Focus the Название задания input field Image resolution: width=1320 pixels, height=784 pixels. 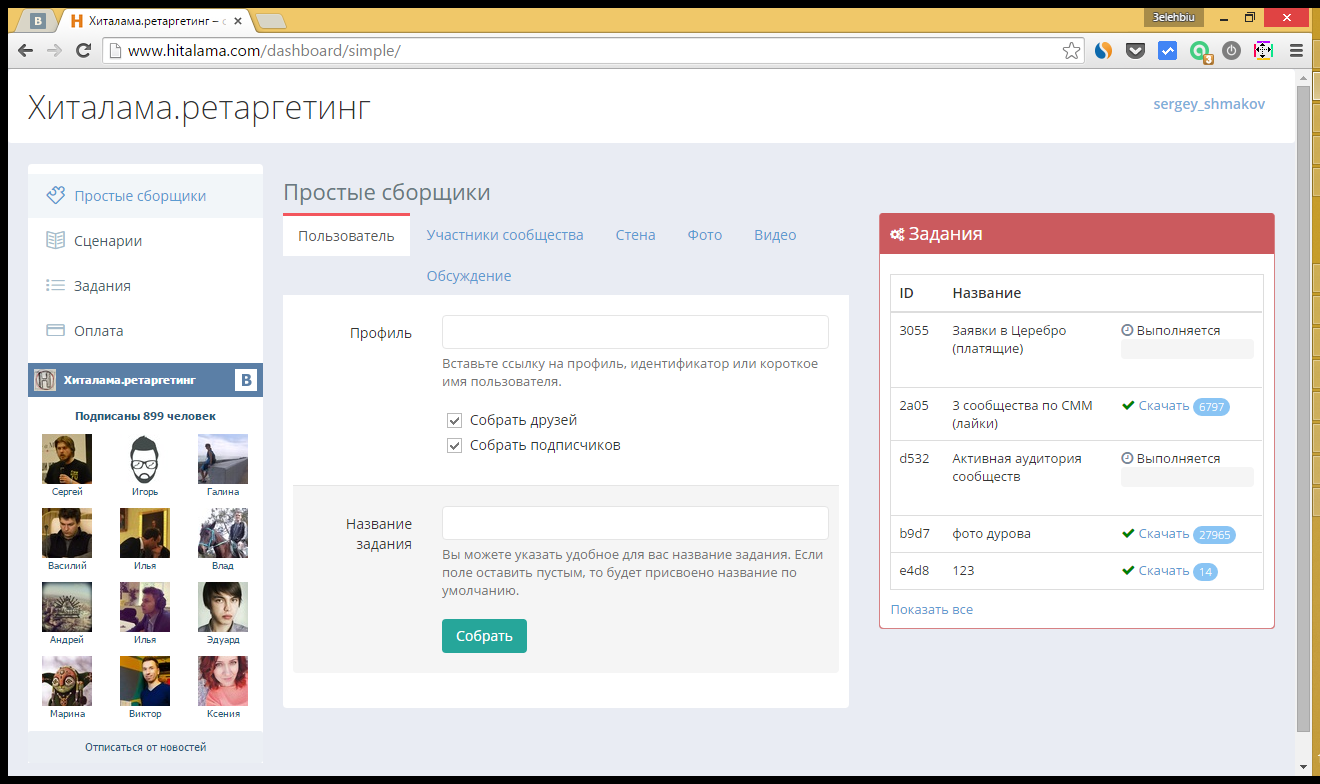coord(635,523)
